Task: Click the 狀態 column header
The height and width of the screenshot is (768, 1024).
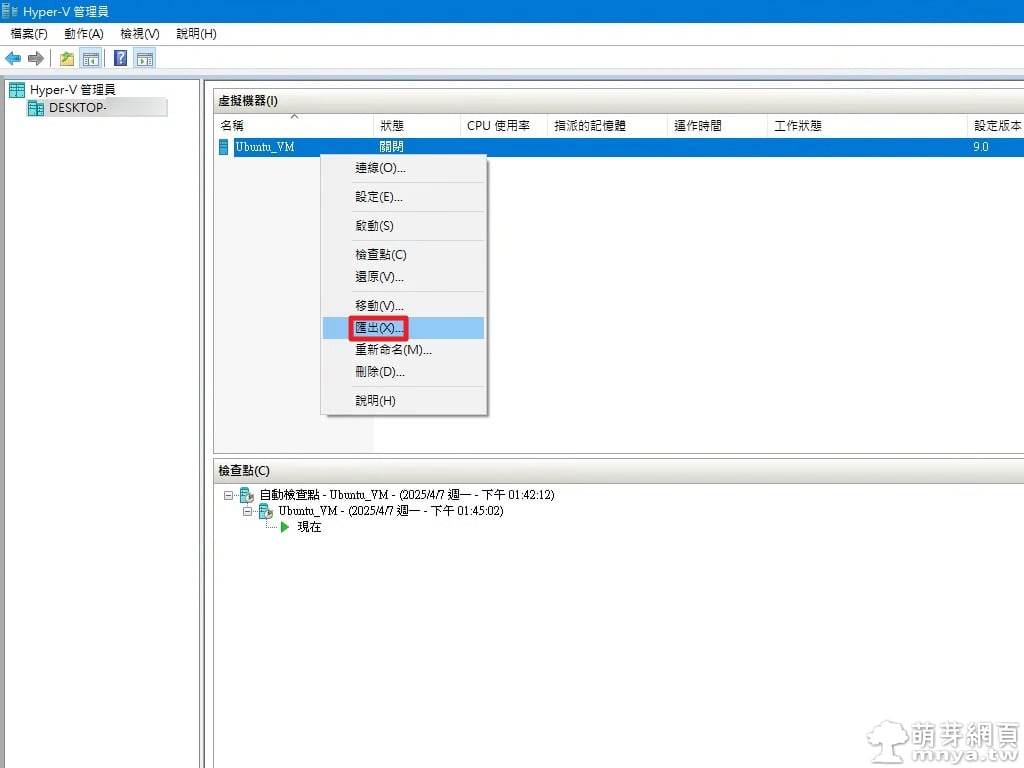Action: 391,126
